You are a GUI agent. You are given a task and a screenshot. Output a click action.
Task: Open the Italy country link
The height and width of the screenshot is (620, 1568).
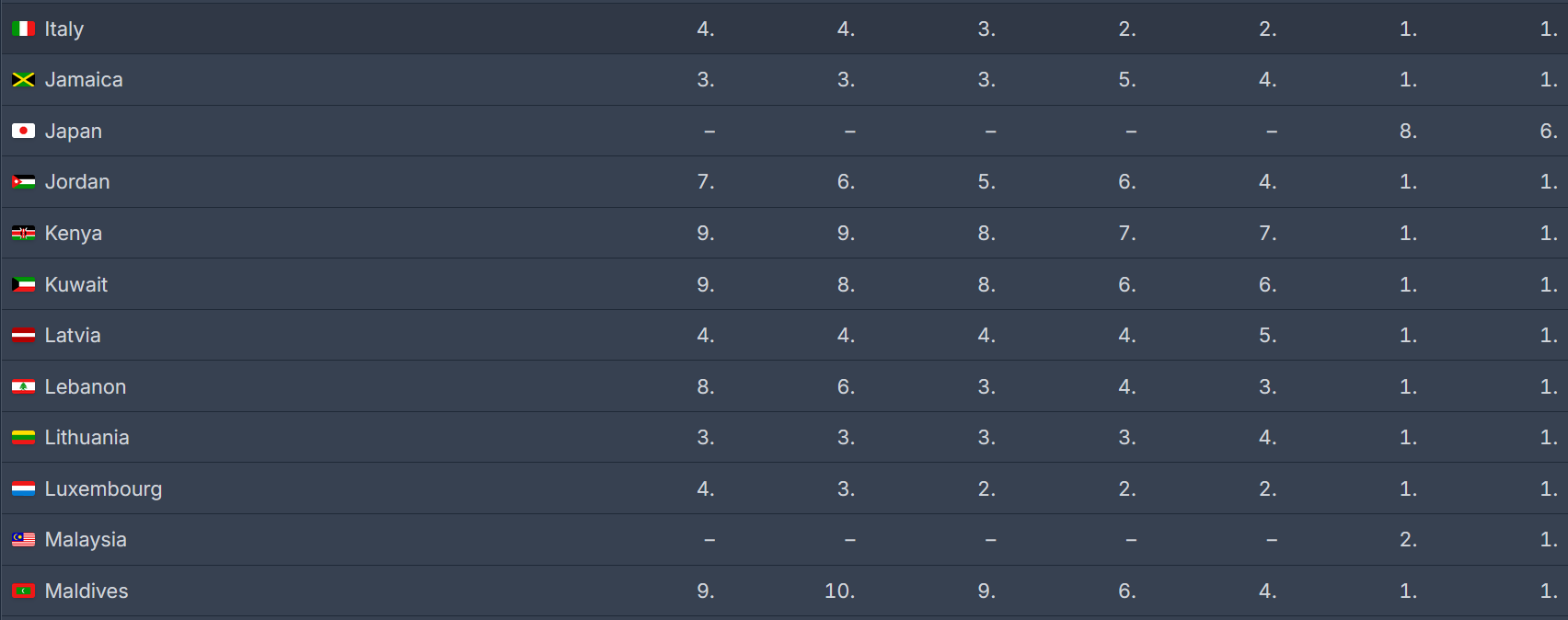pyautogui.click(x=64, y=29)
